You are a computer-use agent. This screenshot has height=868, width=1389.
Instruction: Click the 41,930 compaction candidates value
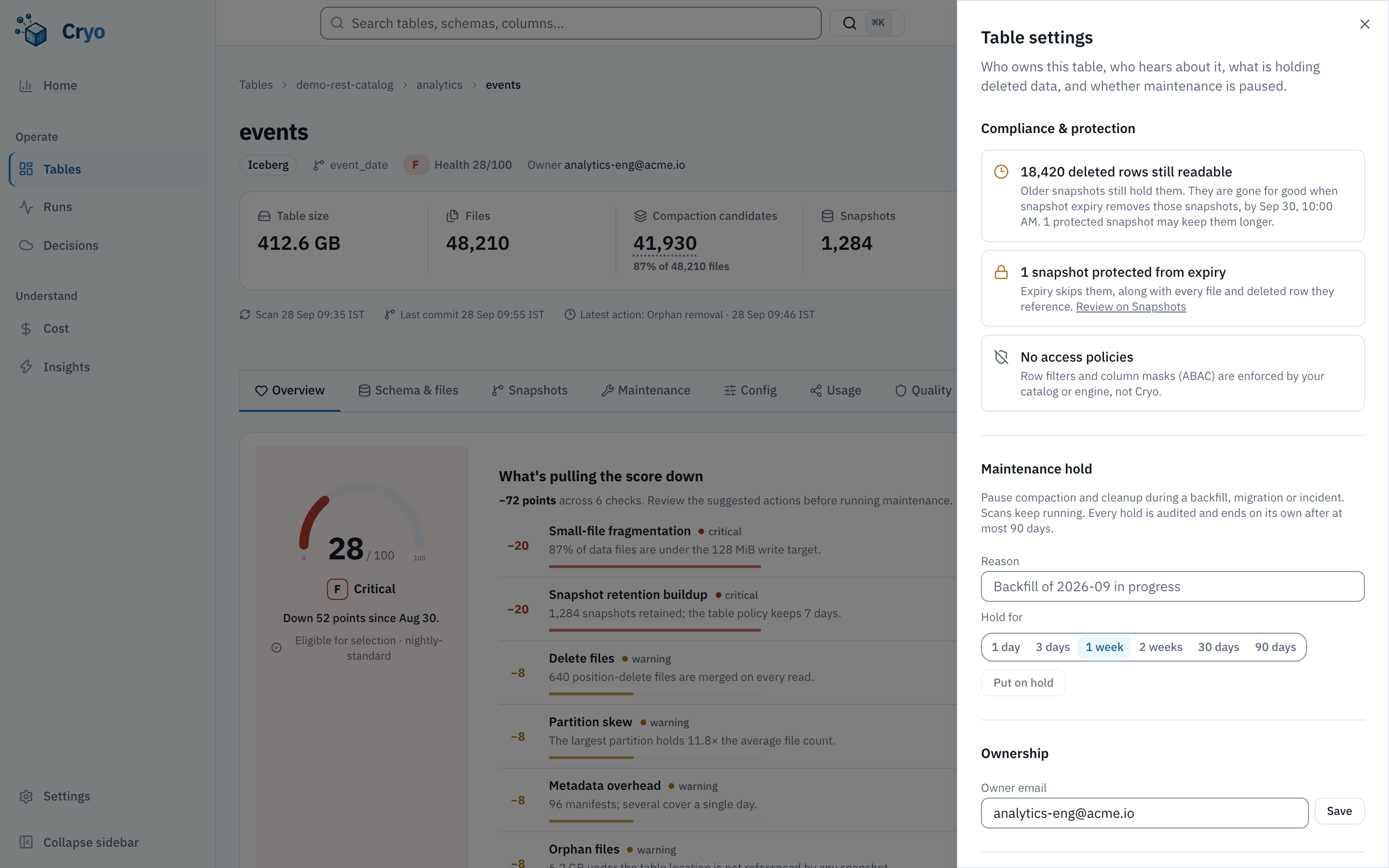pyautogui.click(x=665, y=244)
